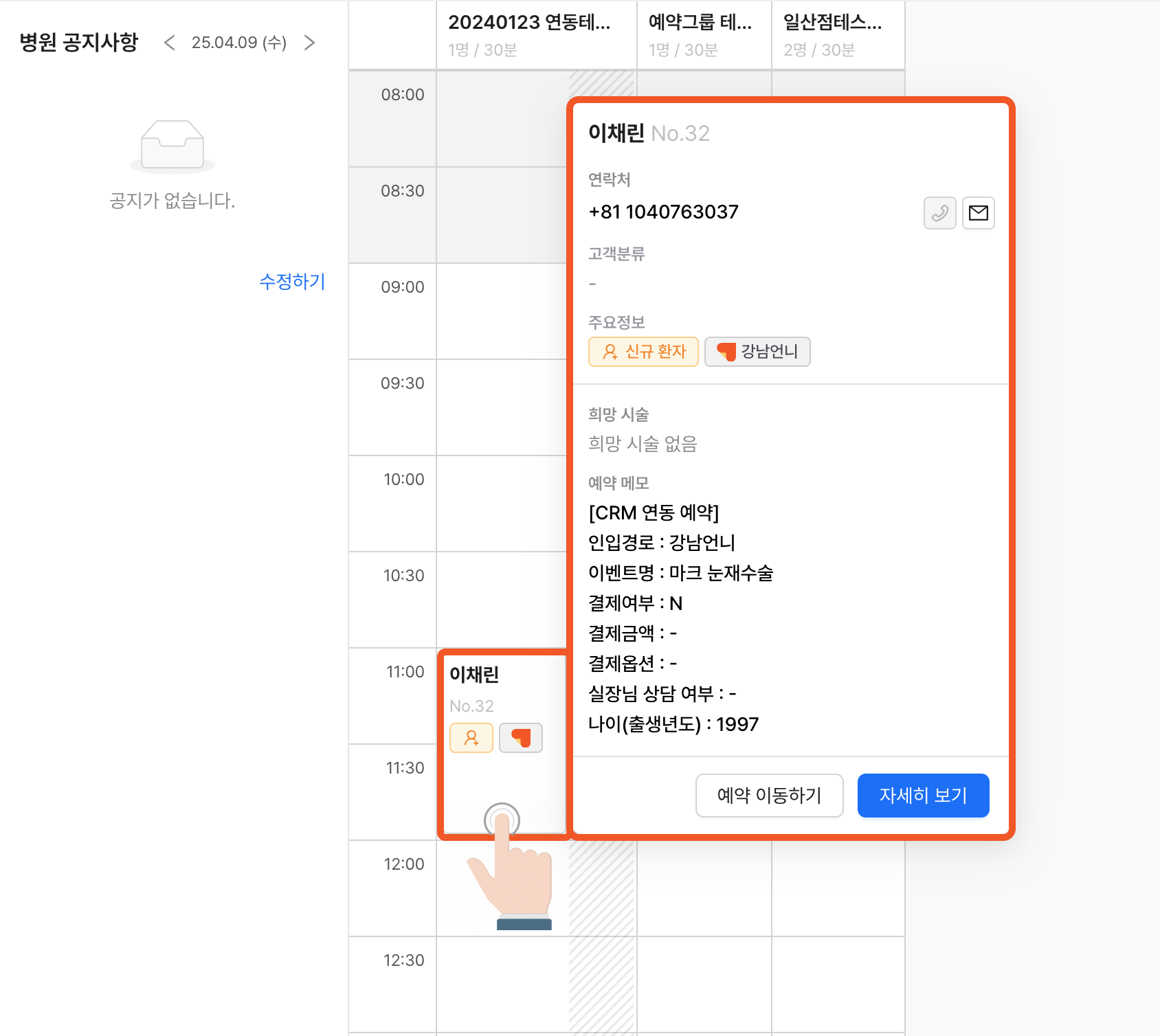
Task: Open the 25.04.09 (수) date picker
Action: (x=239, y=43)
